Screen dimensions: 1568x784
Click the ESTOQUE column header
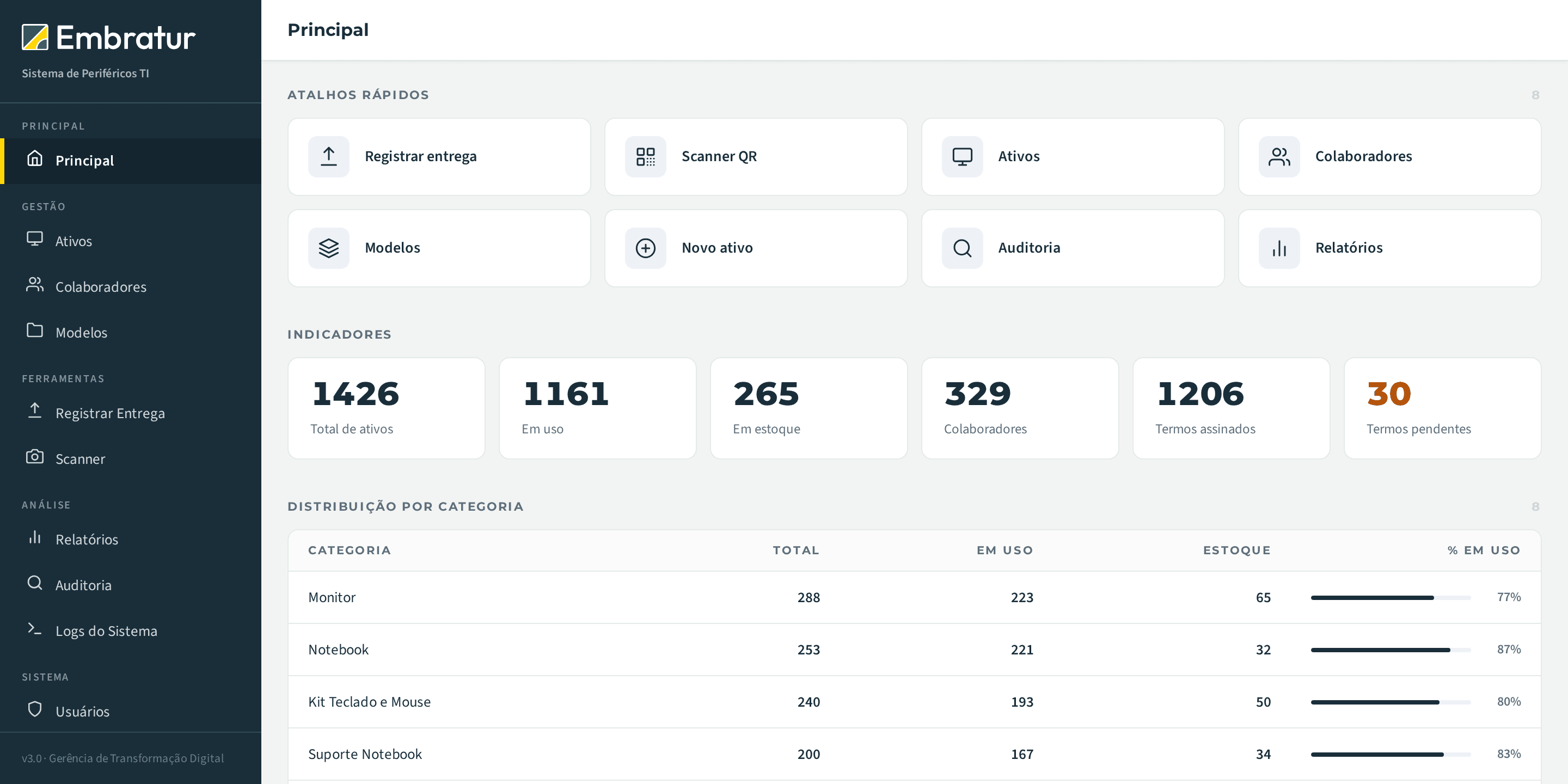1237,550
